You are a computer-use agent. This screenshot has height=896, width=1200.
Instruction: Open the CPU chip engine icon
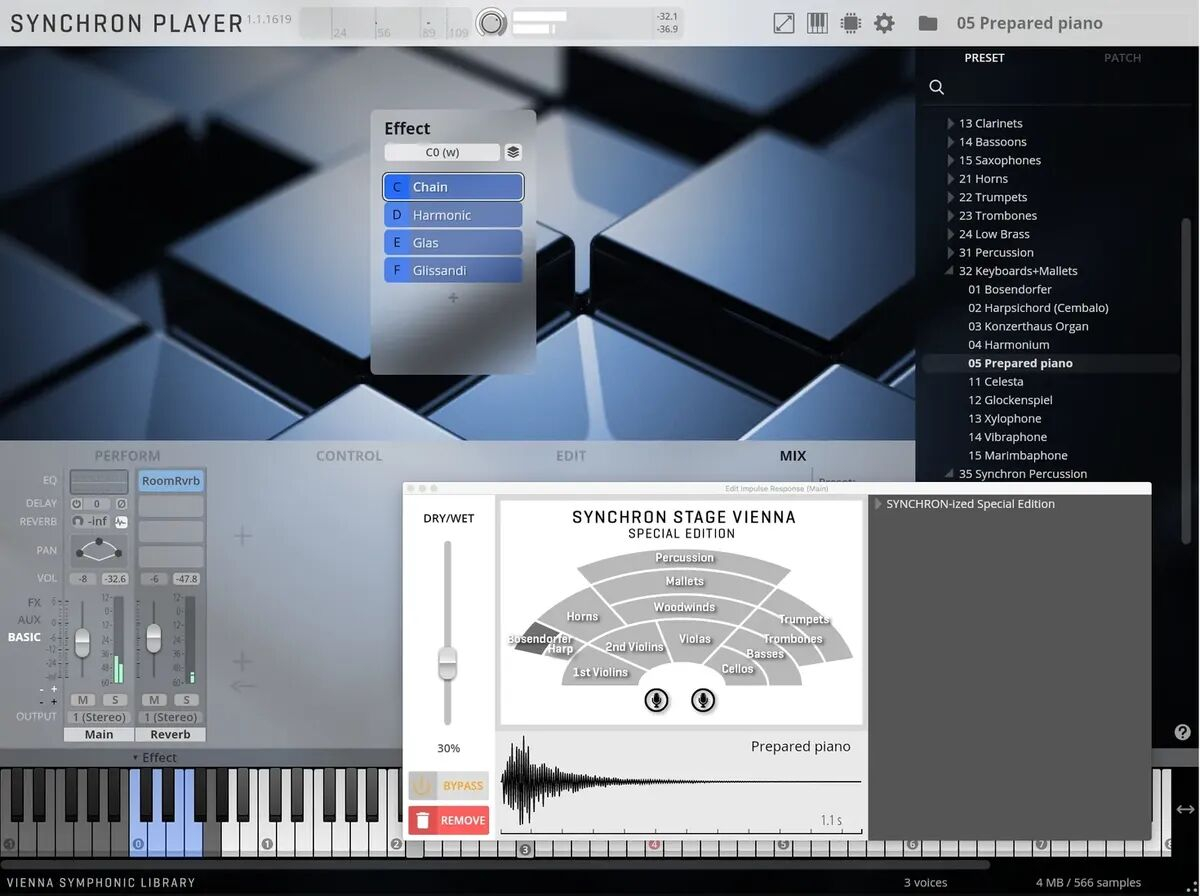click(x=850, y=23)
